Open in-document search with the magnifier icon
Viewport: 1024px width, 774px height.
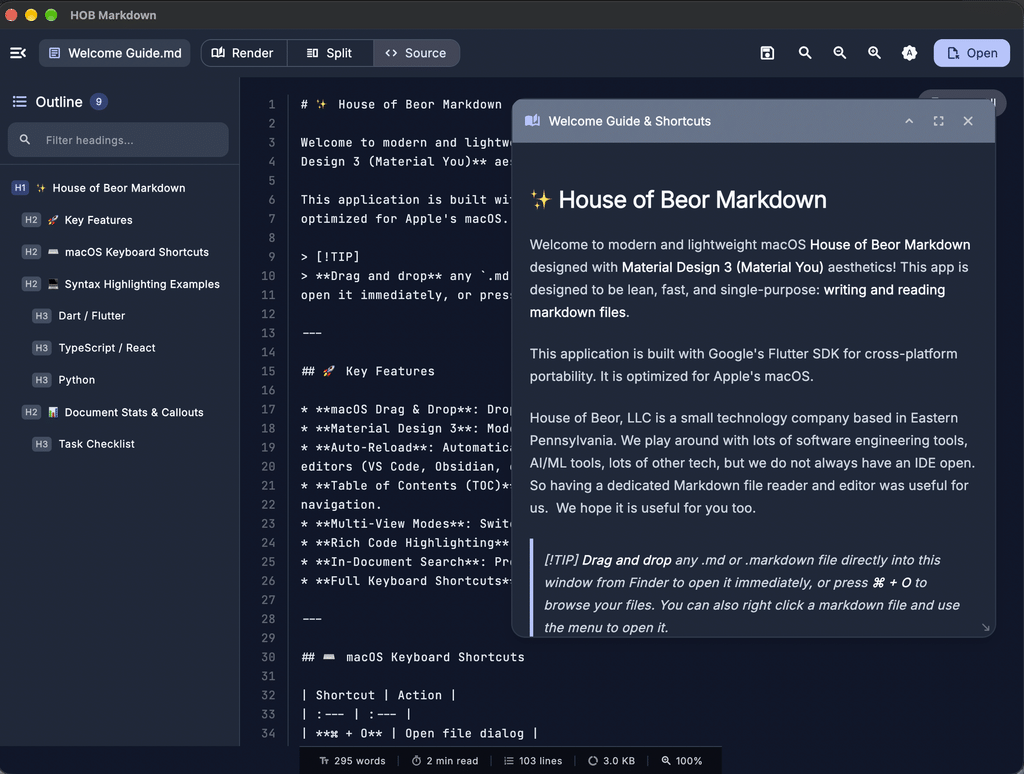pyautogui.click(x=805, y=53)
